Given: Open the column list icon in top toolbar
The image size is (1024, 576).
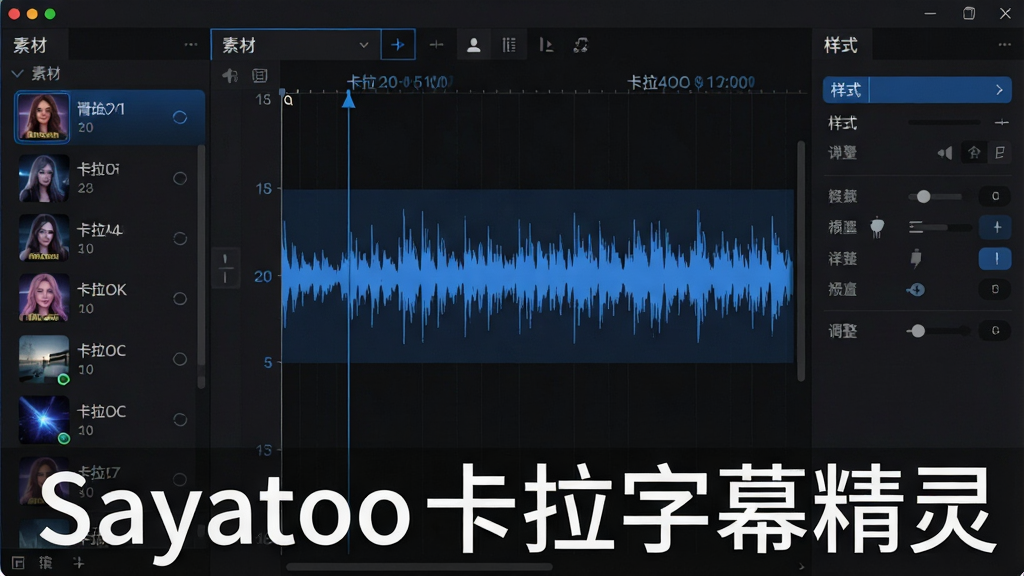Looking at the screenshot, I should coord(509,44).
